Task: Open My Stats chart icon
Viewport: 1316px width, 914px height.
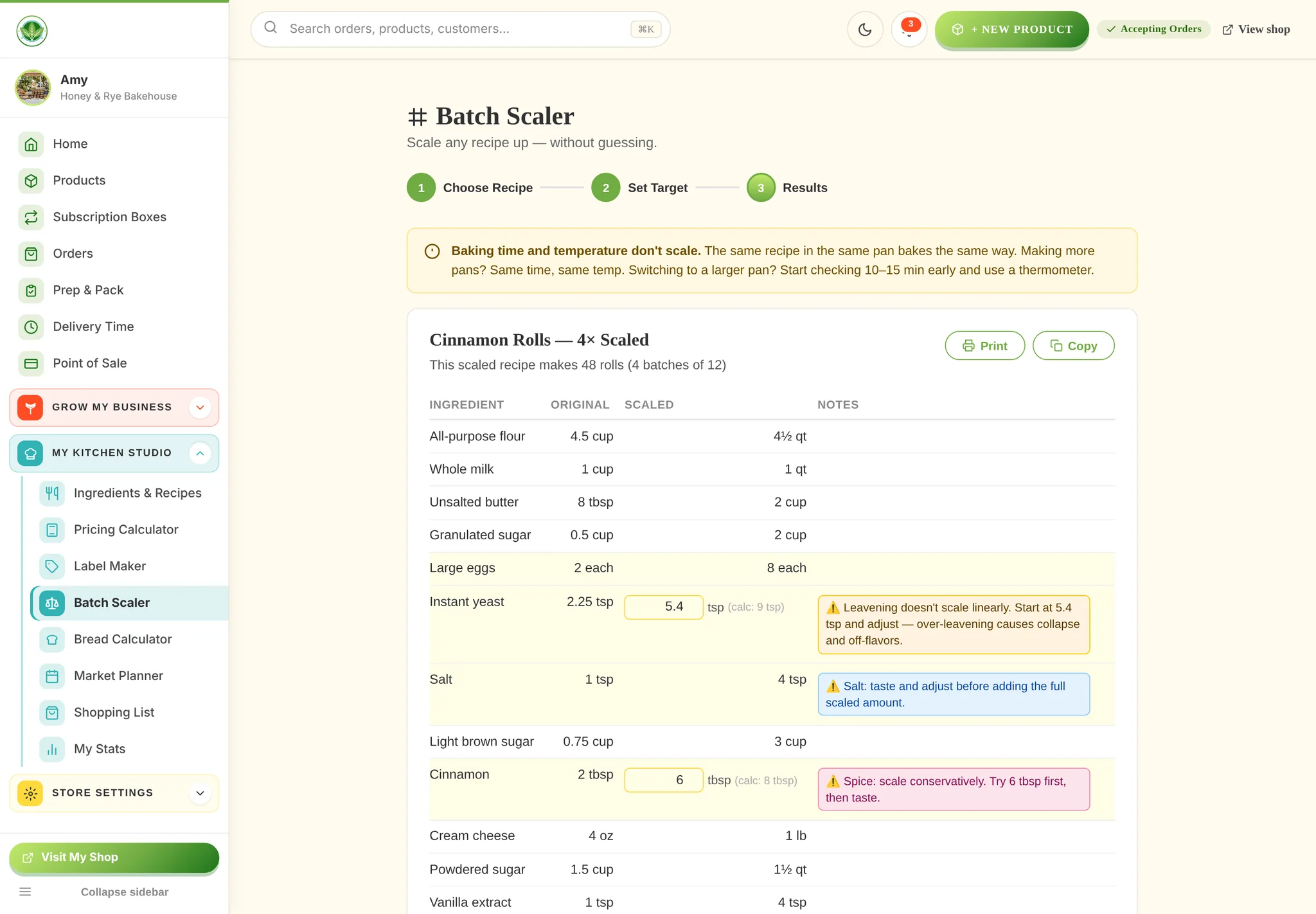Action: pos(52,749)
